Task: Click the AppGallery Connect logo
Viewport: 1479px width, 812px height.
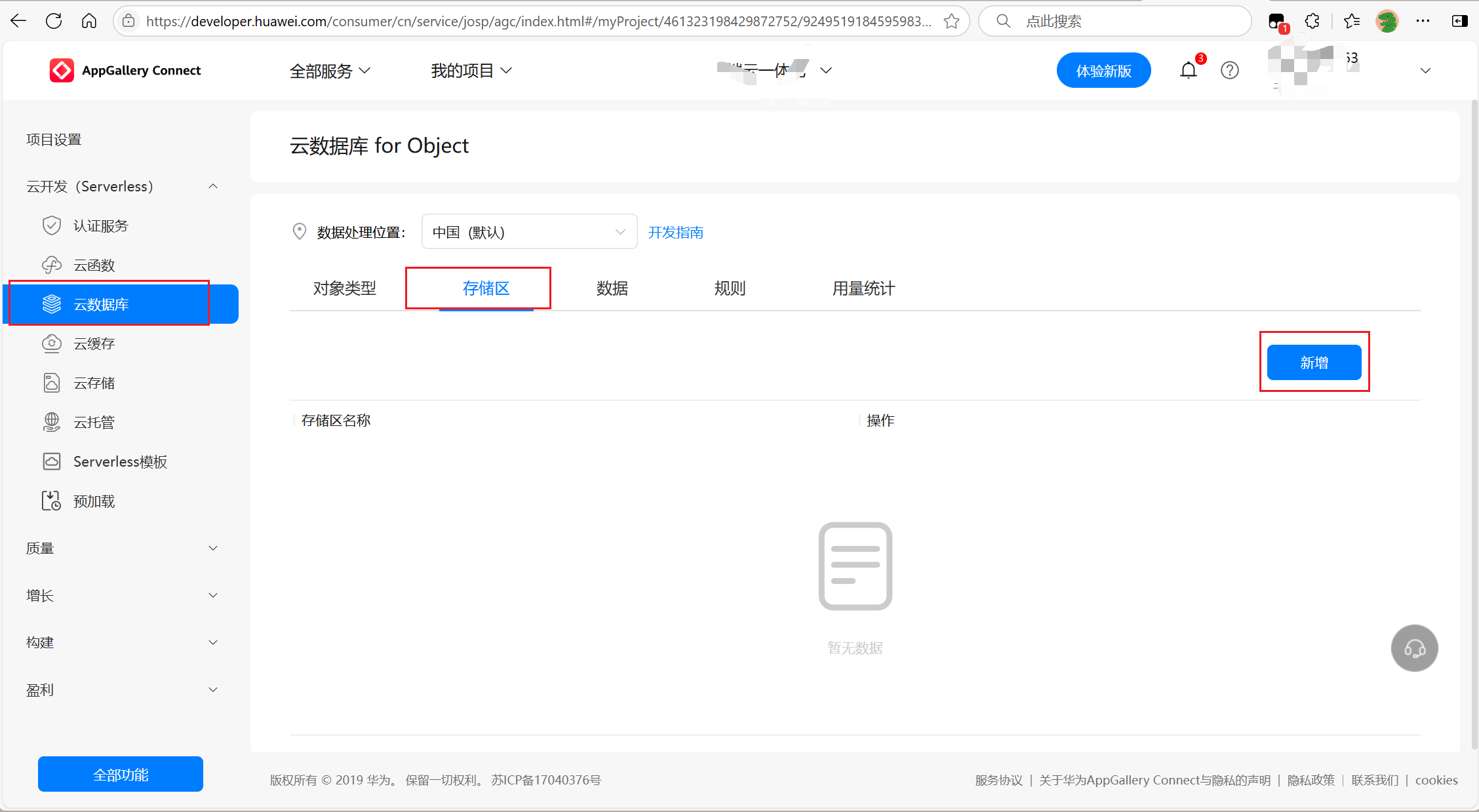Action: click(125, 70)
